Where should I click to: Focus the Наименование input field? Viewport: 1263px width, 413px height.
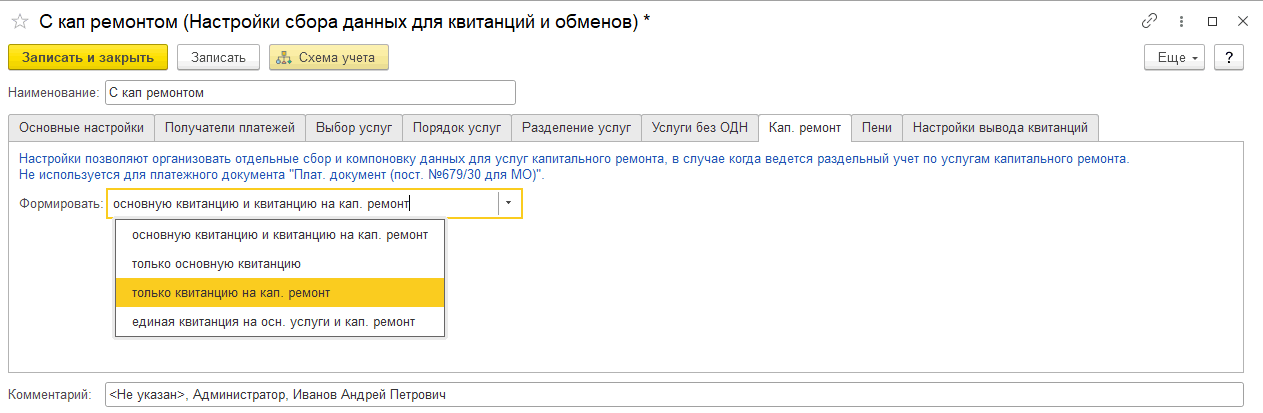point(310,93)
